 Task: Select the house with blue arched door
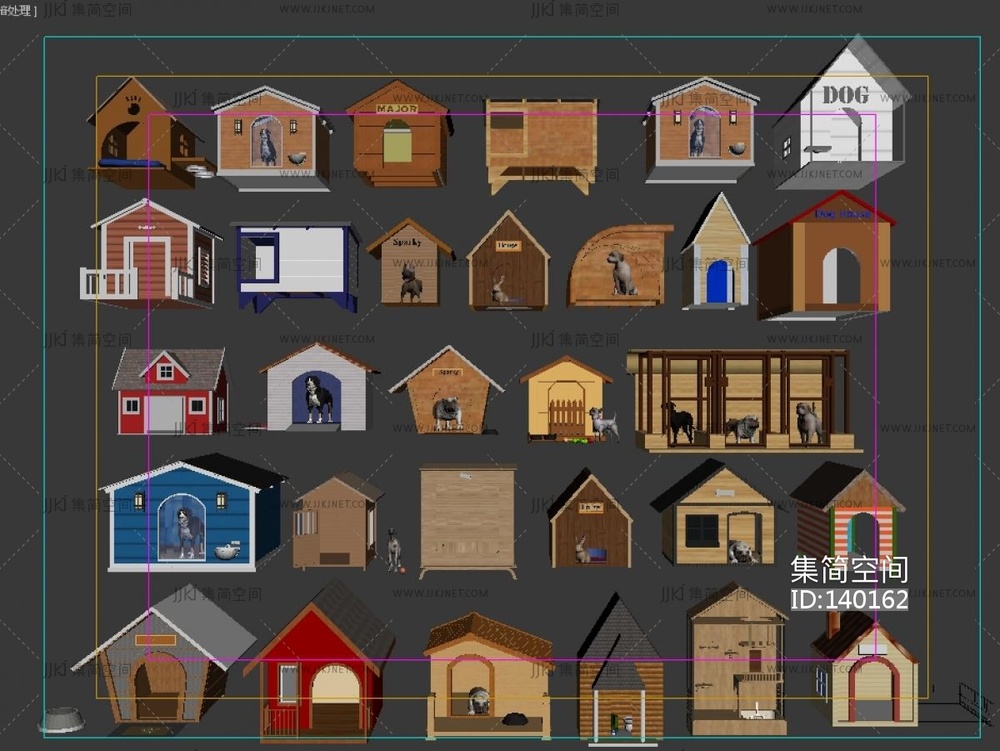717,254
